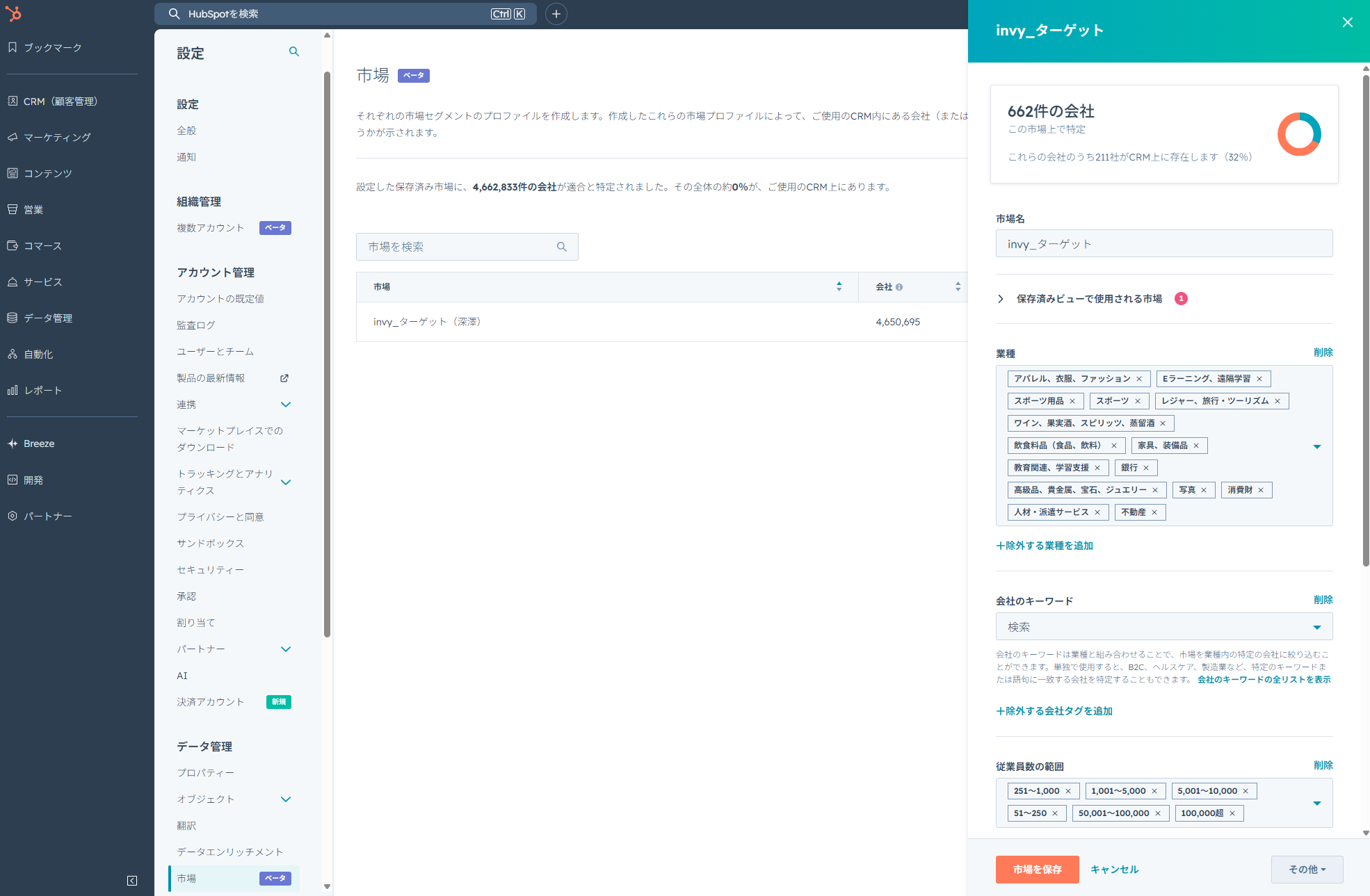The width and height of the screenshot is (1370, 896).
Task: Click the 市場を保存 button
Action: click(1037, 870)
